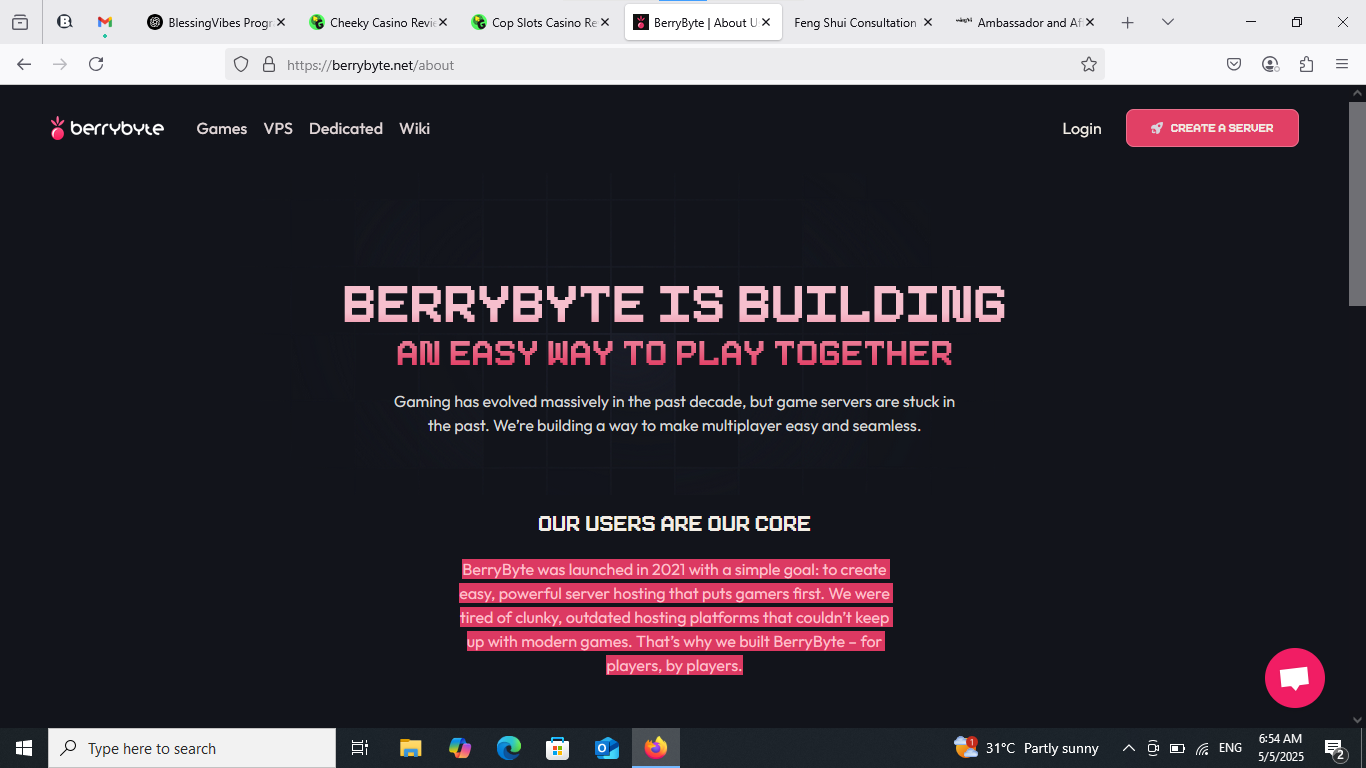Image resolution: width=1366 pixels, height=768 pixels.
Task: Click the pinned Gmail tab
Action: click(x=105, y=22)
